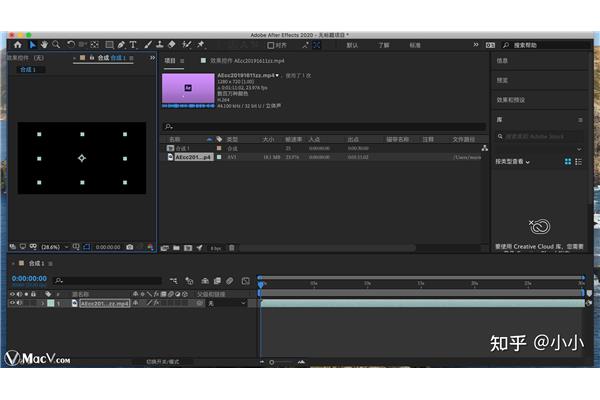Select the Rotation tool

click(71, 45)
